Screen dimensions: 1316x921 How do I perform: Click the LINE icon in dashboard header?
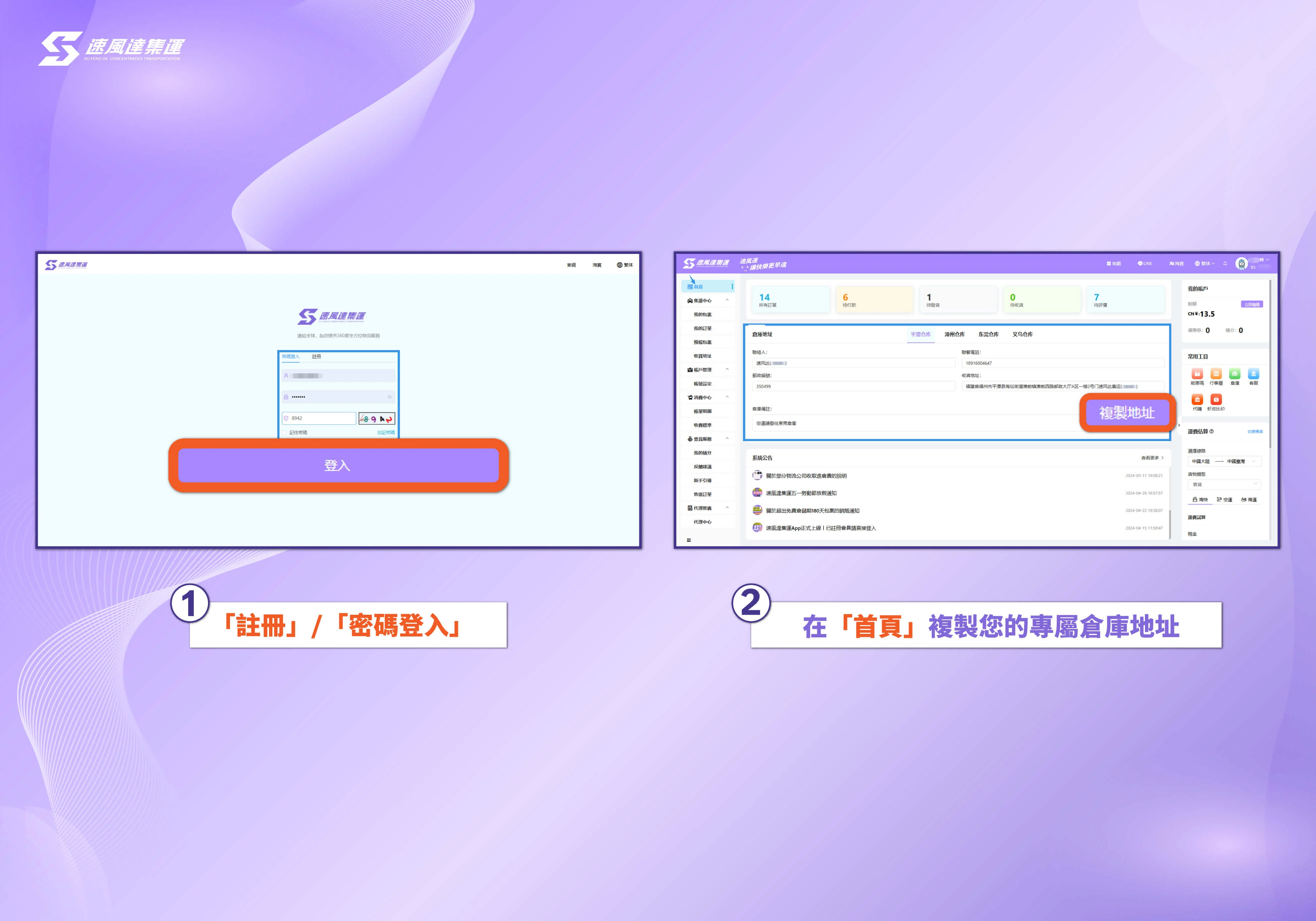click(x=1145, y=263)
